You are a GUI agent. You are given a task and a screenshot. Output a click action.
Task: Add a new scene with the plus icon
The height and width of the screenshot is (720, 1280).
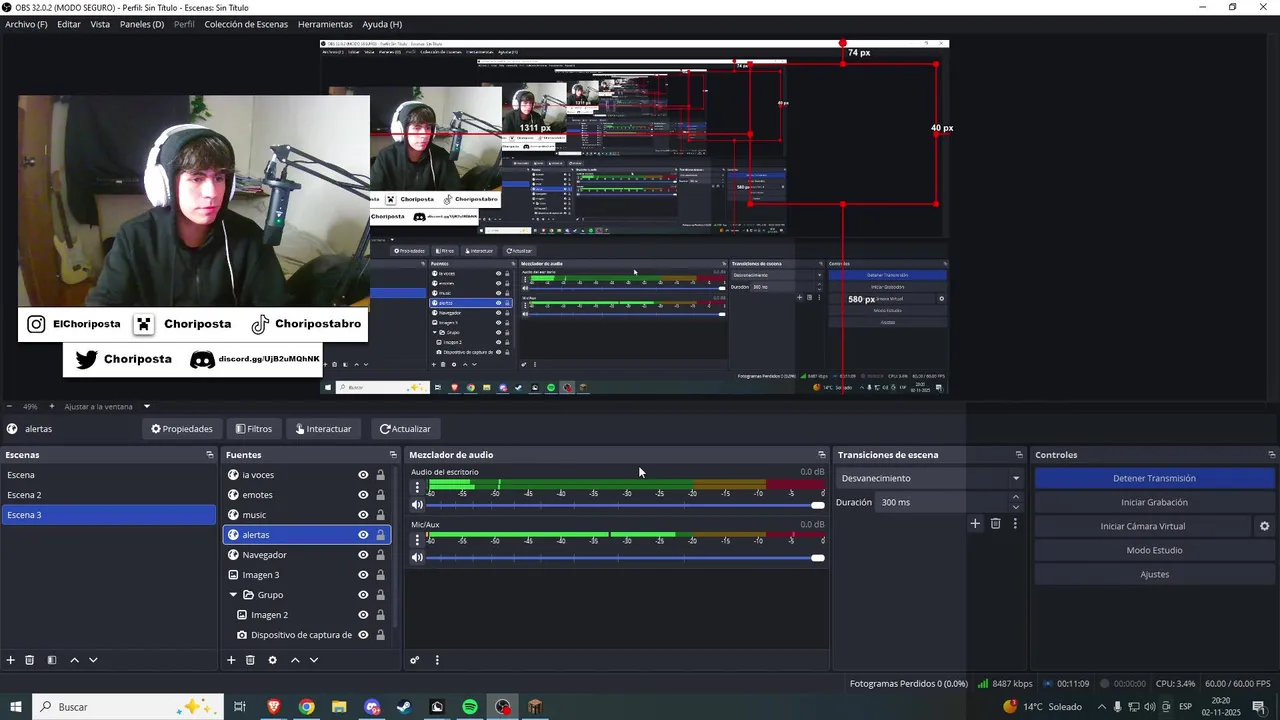click(x=11, y=660)
